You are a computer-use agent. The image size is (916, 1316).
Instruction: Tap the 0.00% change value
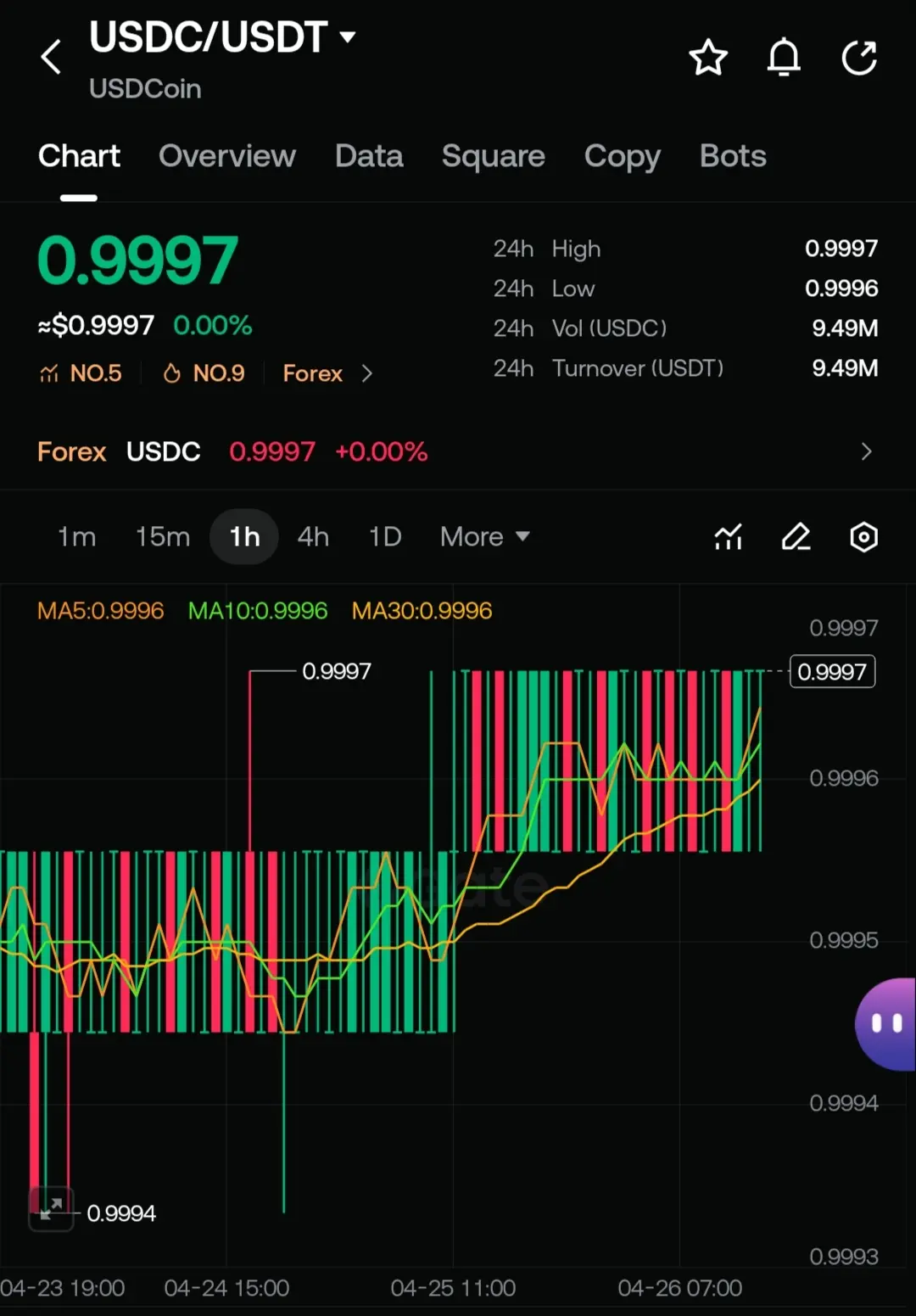pos(212,325)
